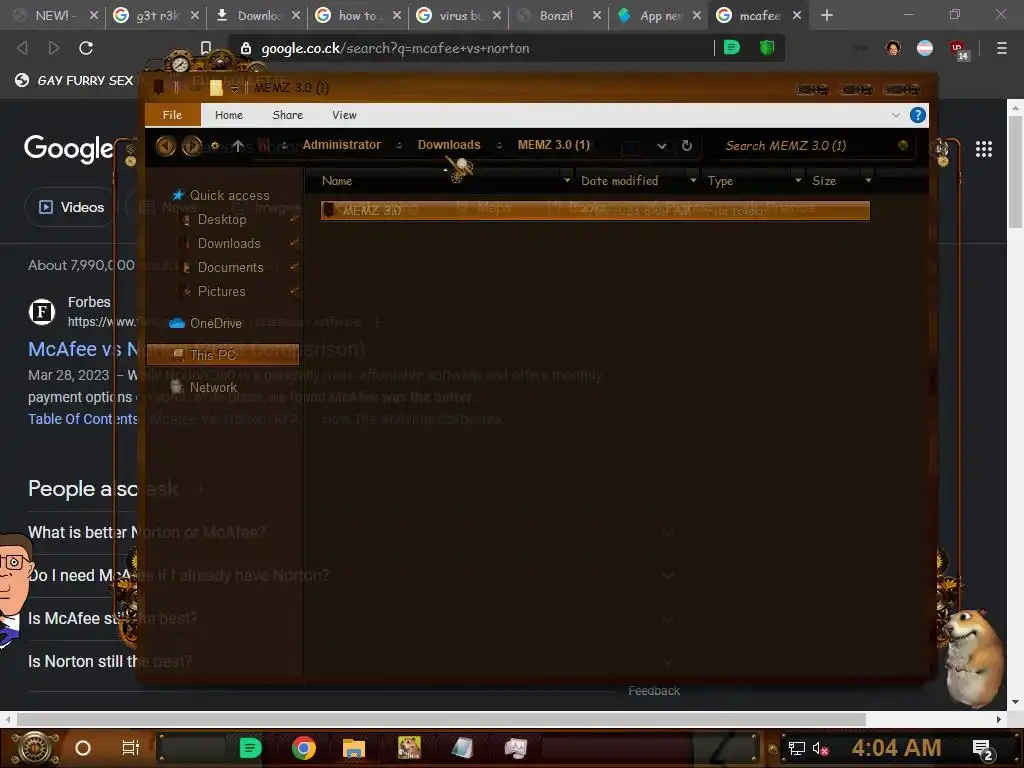
Task: Open the notepad icon on taskbar
Action: pos(462,748)
